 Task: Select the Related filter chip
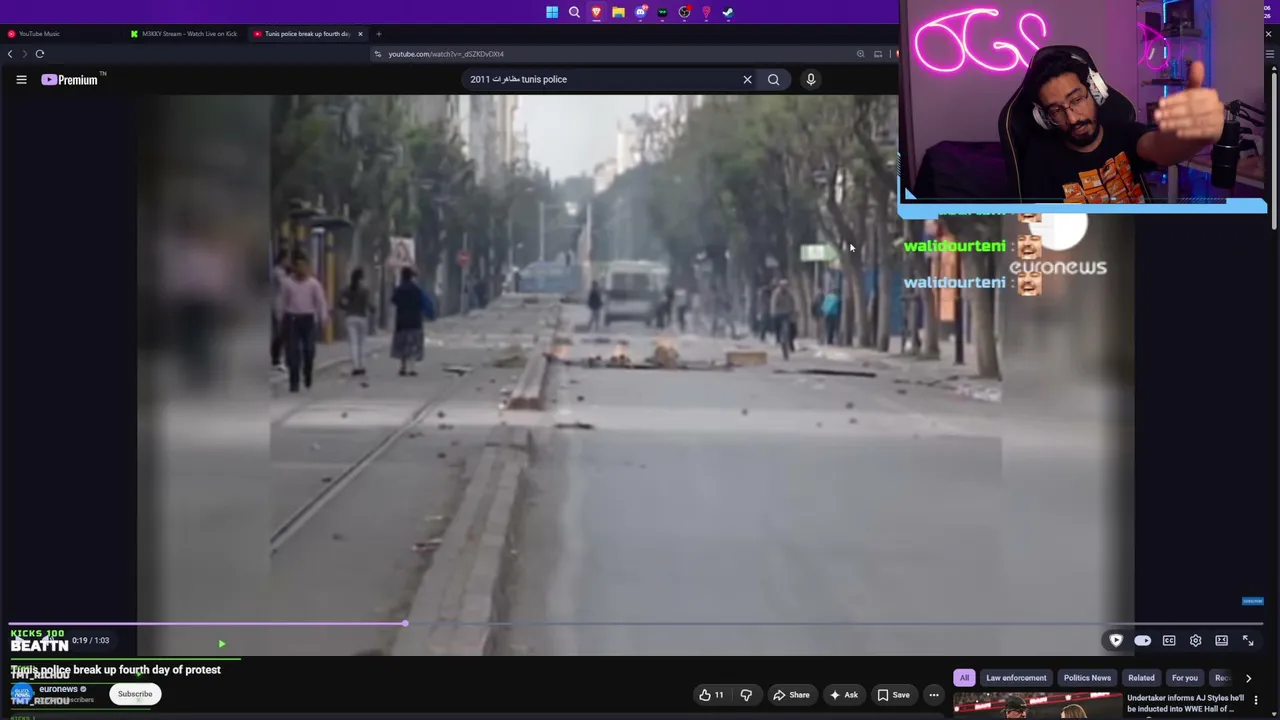(x=1141, y=678)
